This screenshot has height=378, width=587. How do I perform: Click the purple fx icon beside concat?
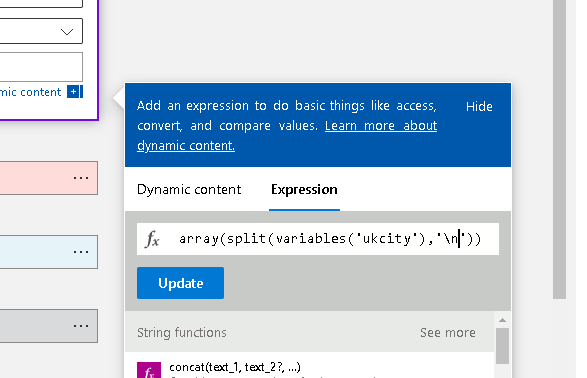tap(149, 370)
